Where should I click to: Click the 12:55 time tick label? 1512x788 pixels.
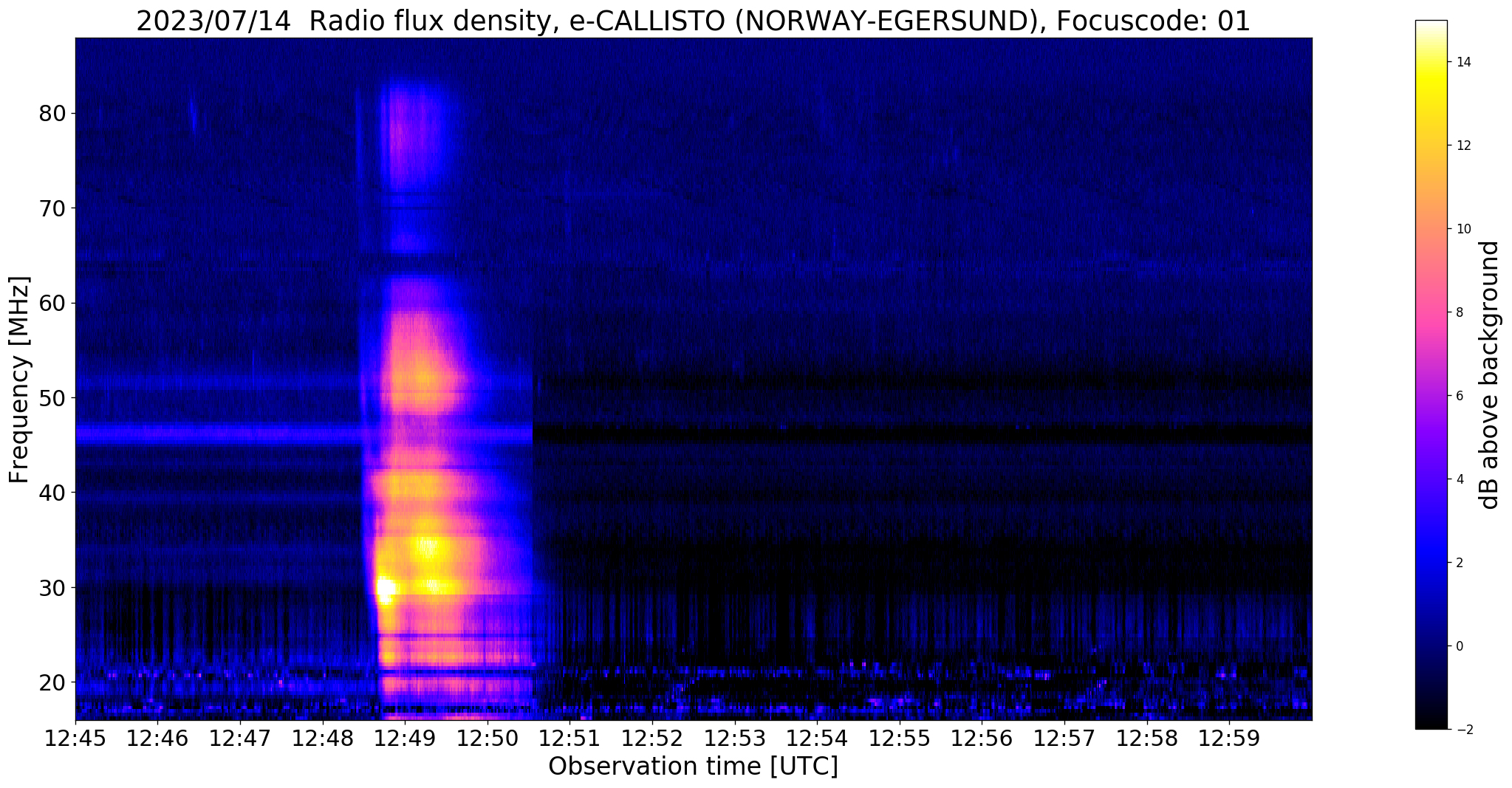(900, 737)
